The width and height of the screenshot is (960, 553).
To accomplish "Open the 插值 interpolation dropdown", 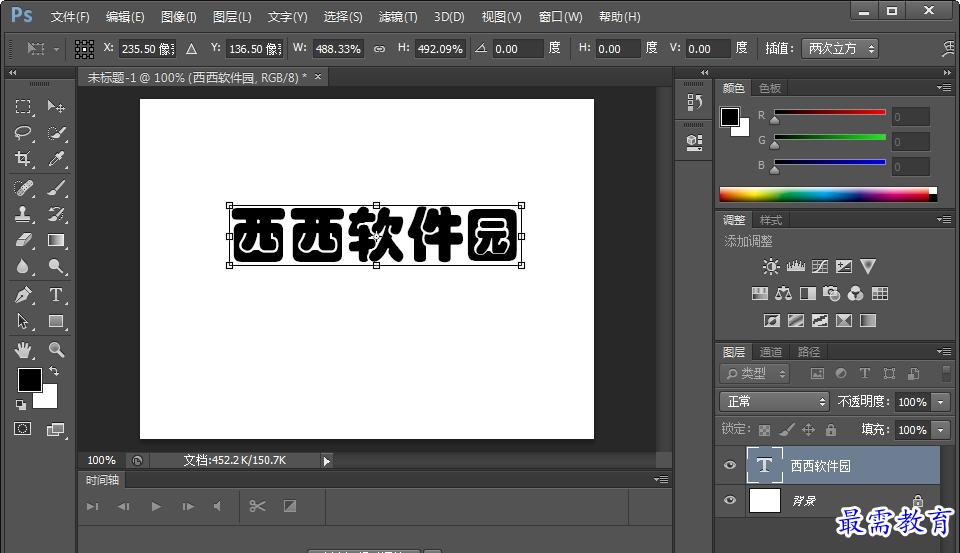I will (x=840, y=48).
